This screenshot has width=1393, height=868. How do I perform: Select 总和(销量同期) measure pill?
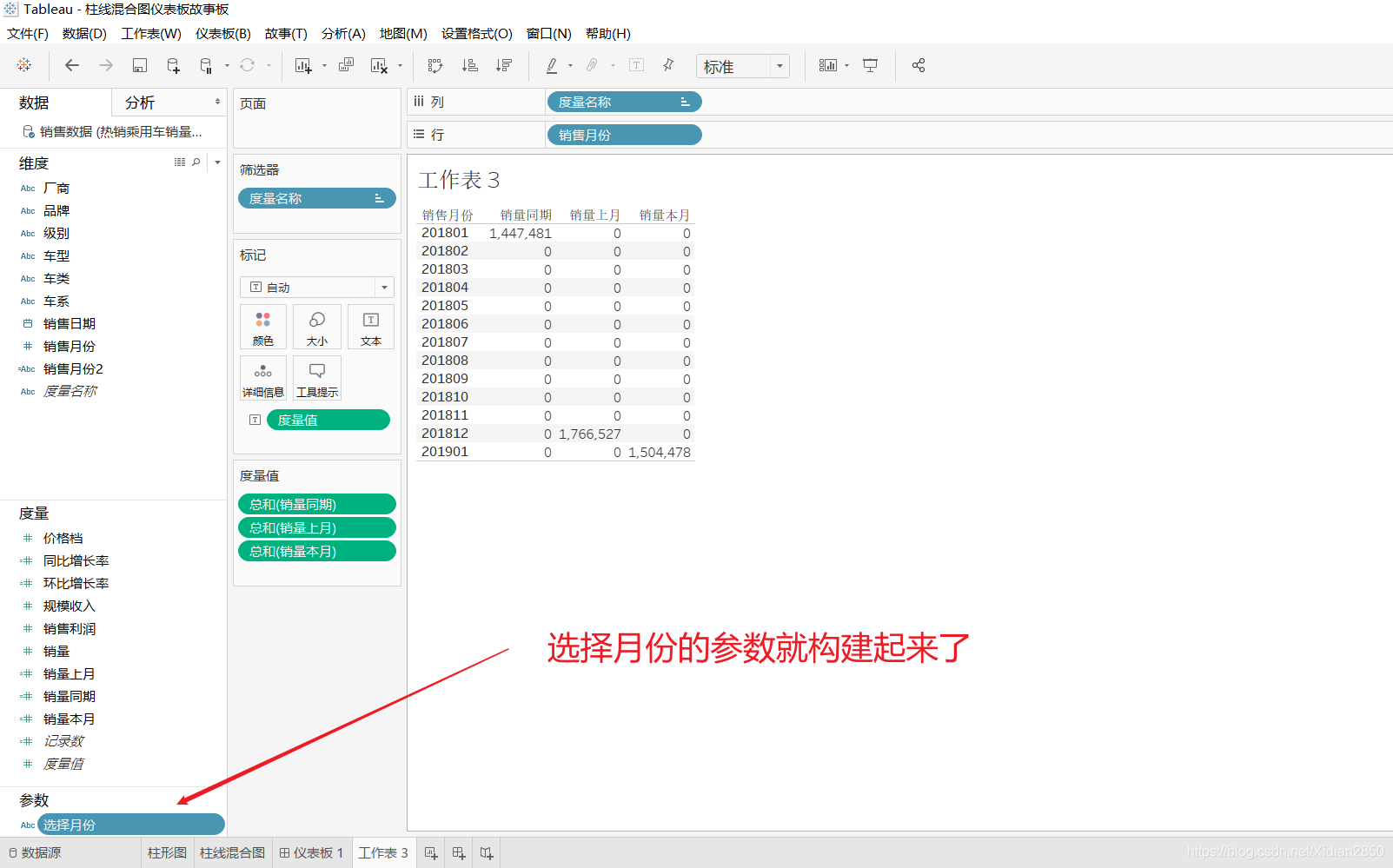[x=317, y=504]
